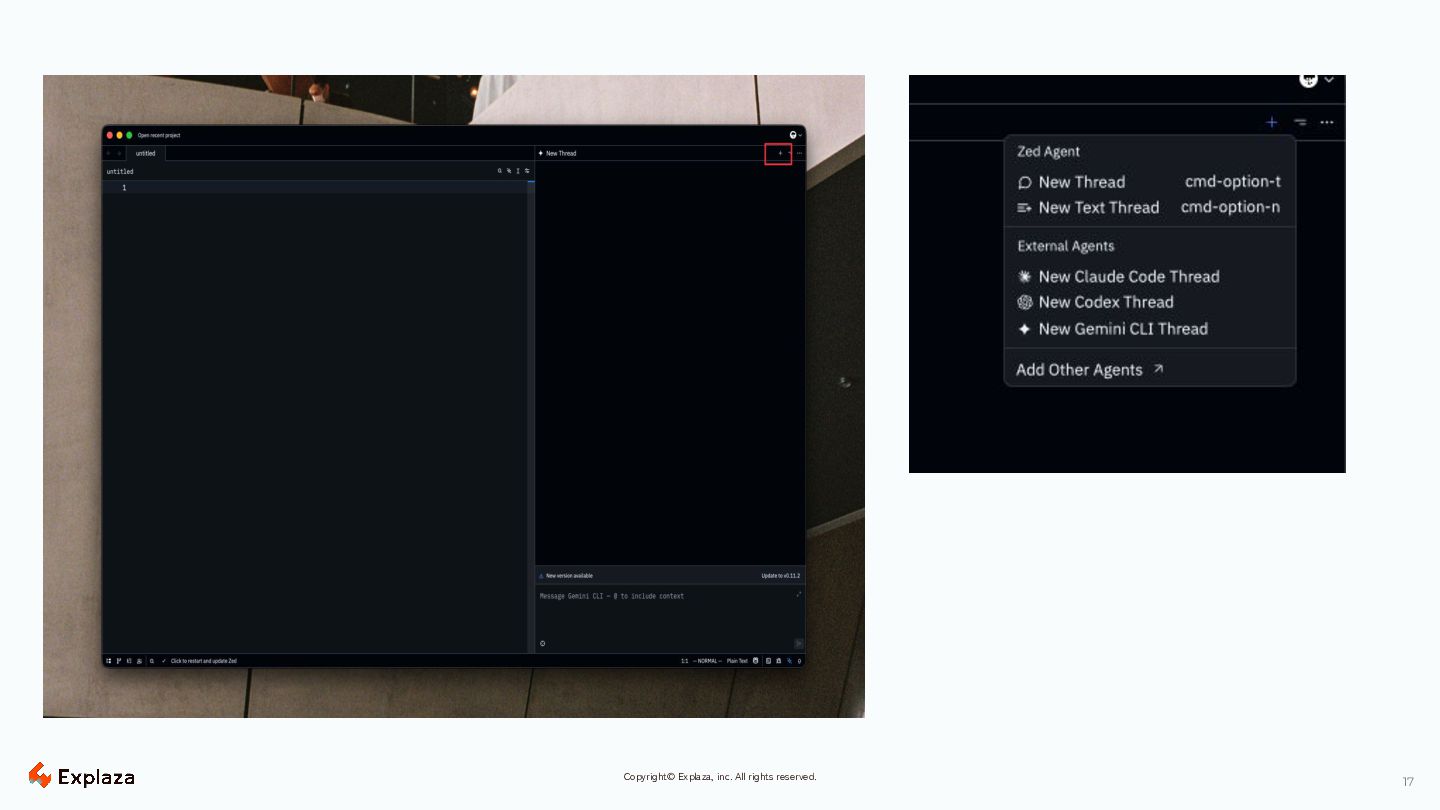Click Click to restart and update Zed
Screen dimensions: 1440x810
(x=204, y=661)
